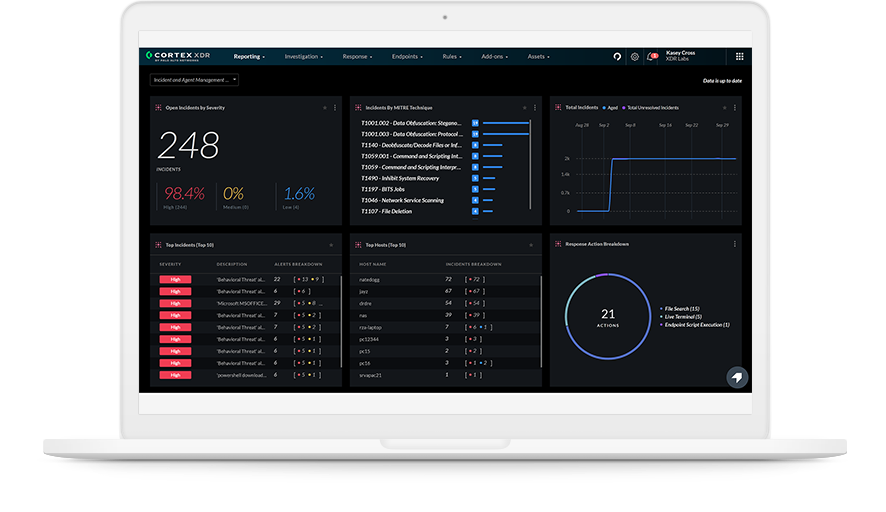Viewport: 886px width, 512px height.
Task: Click the floating navigation arrow button
Action: (736, 377)
